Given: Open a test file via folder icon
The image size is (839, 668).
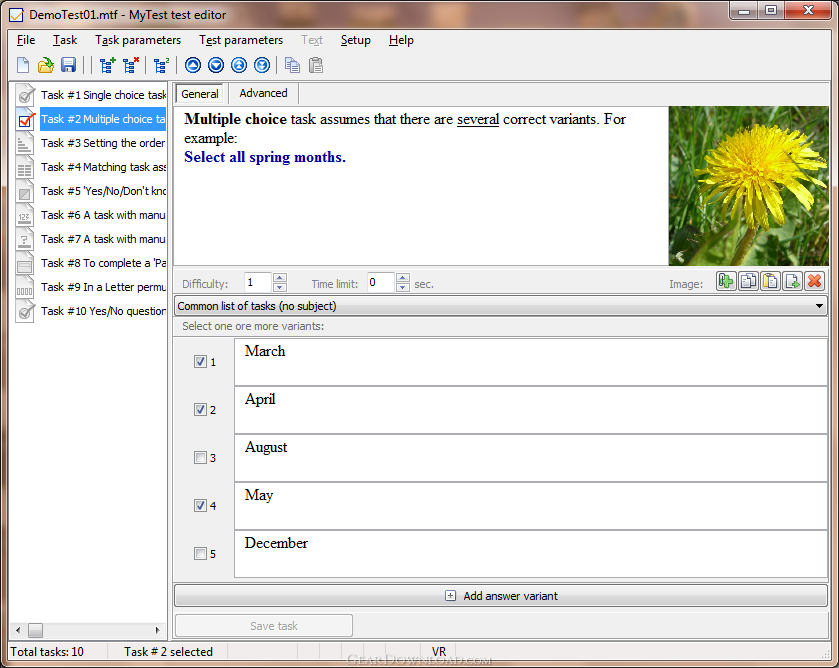Looking at the screenshot, I should 45,65.
